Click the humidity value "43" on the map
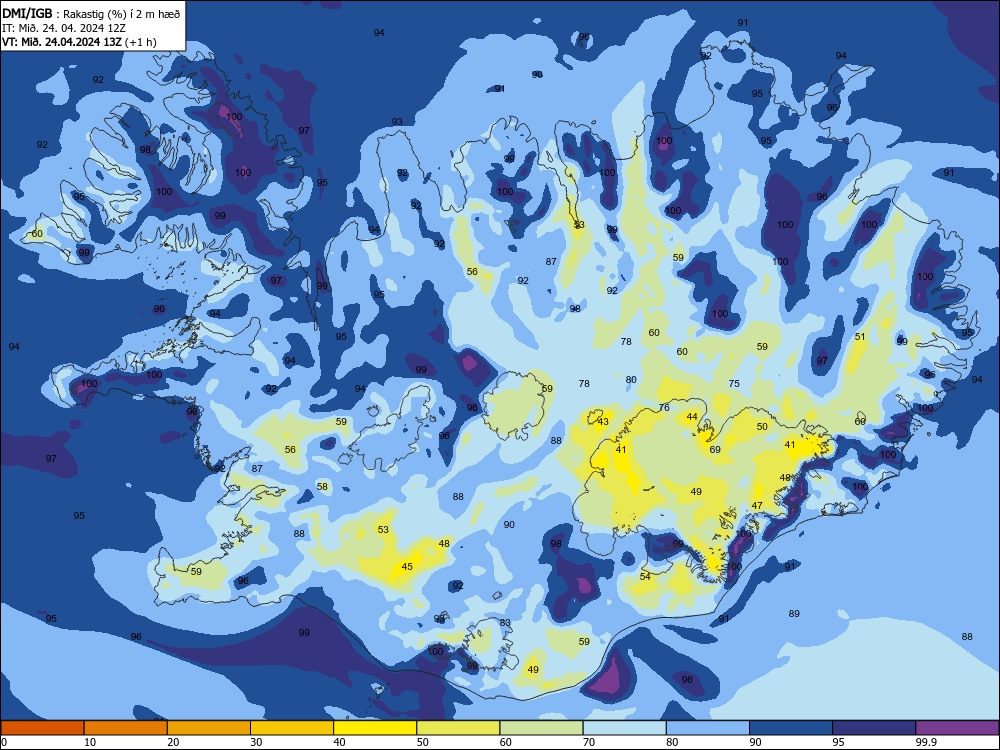This screenshot has height=750, width=1000. click(603, 422)
